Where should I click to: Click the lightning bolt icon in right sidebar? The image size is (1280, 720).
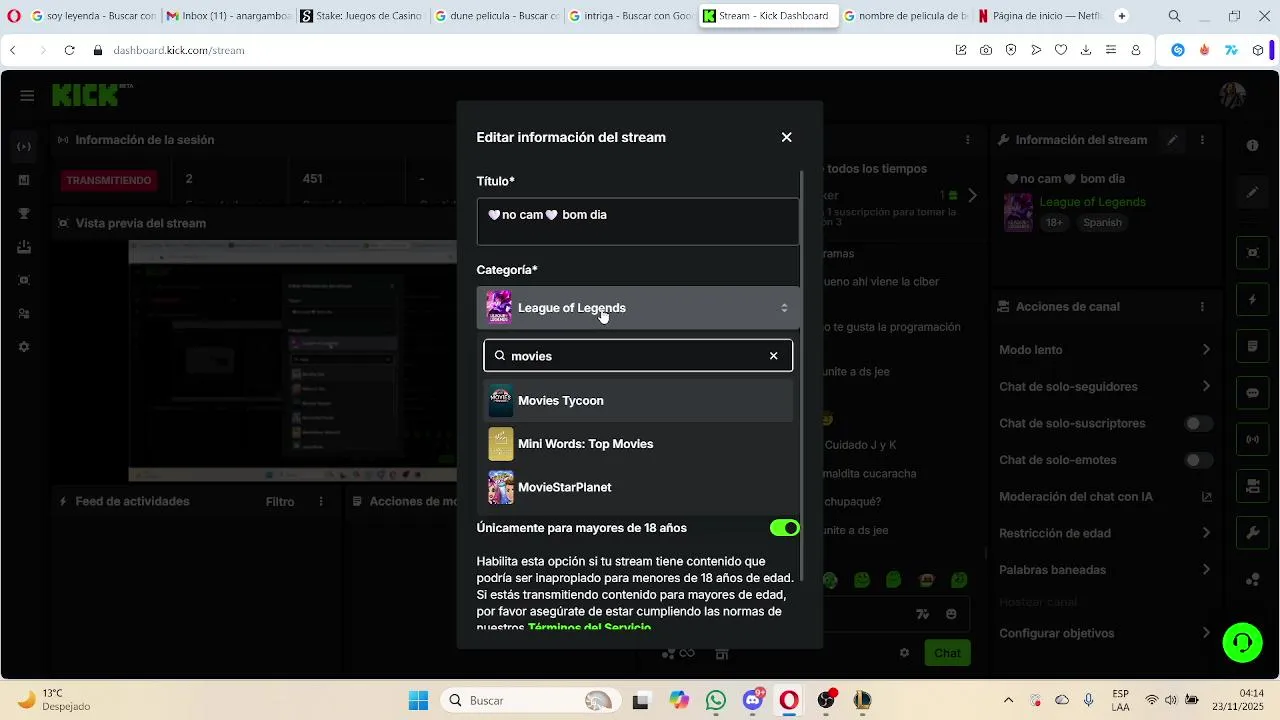[x=1252, y=299]
